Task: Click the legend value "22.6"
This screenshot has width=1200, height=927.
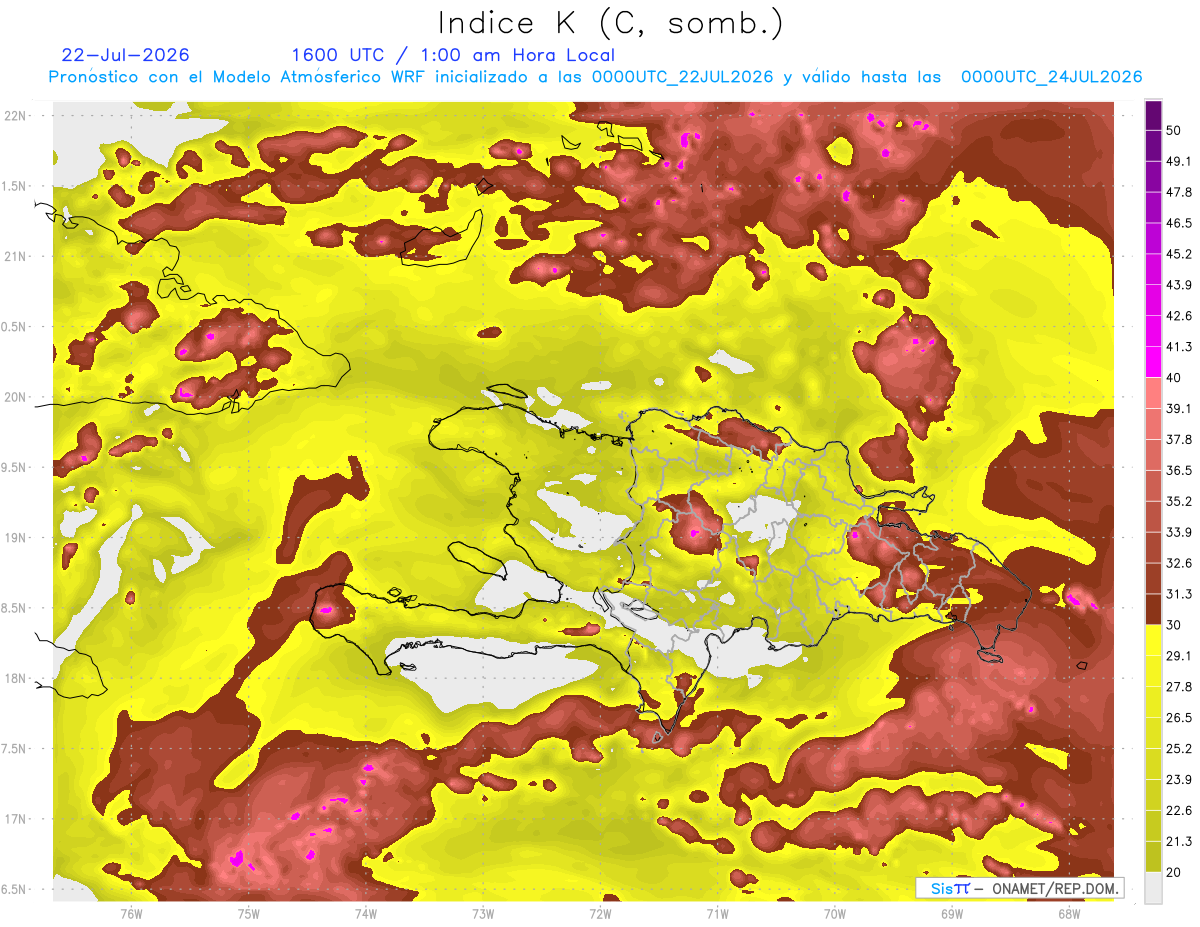Action: (x=1178, y=811)
